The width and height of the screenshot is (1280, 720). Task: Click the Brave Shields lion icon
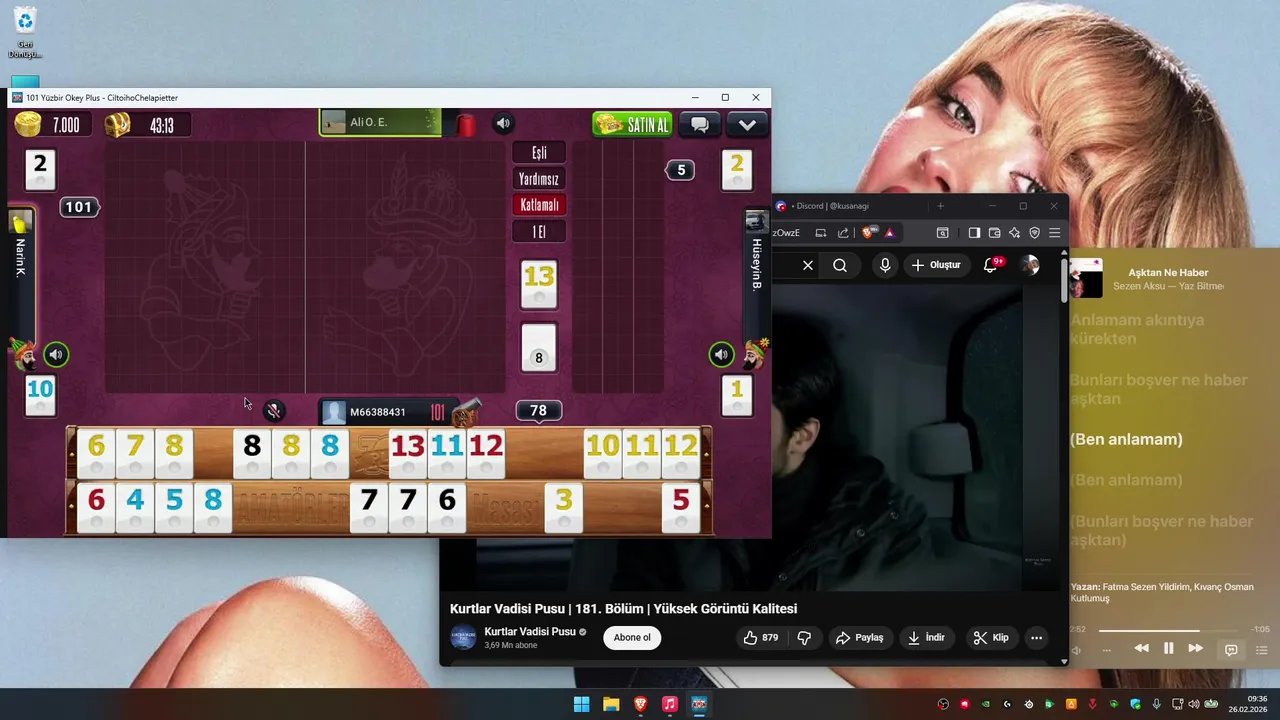(x=869, y=233)
